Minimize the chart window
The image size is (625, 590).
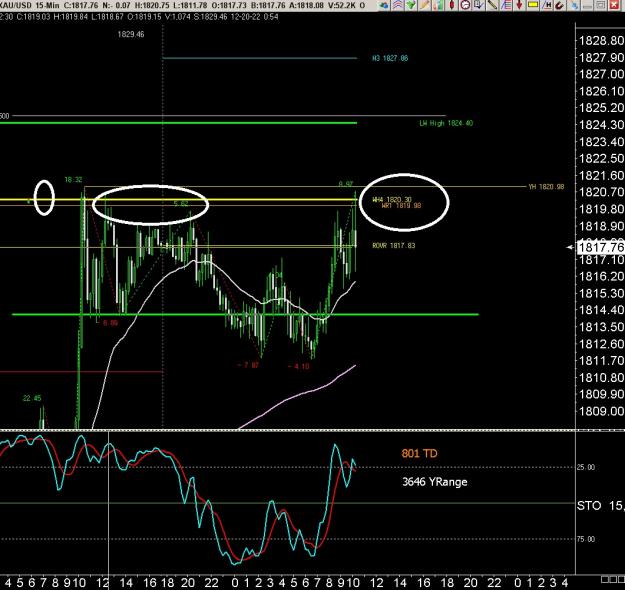pos(587,5)
